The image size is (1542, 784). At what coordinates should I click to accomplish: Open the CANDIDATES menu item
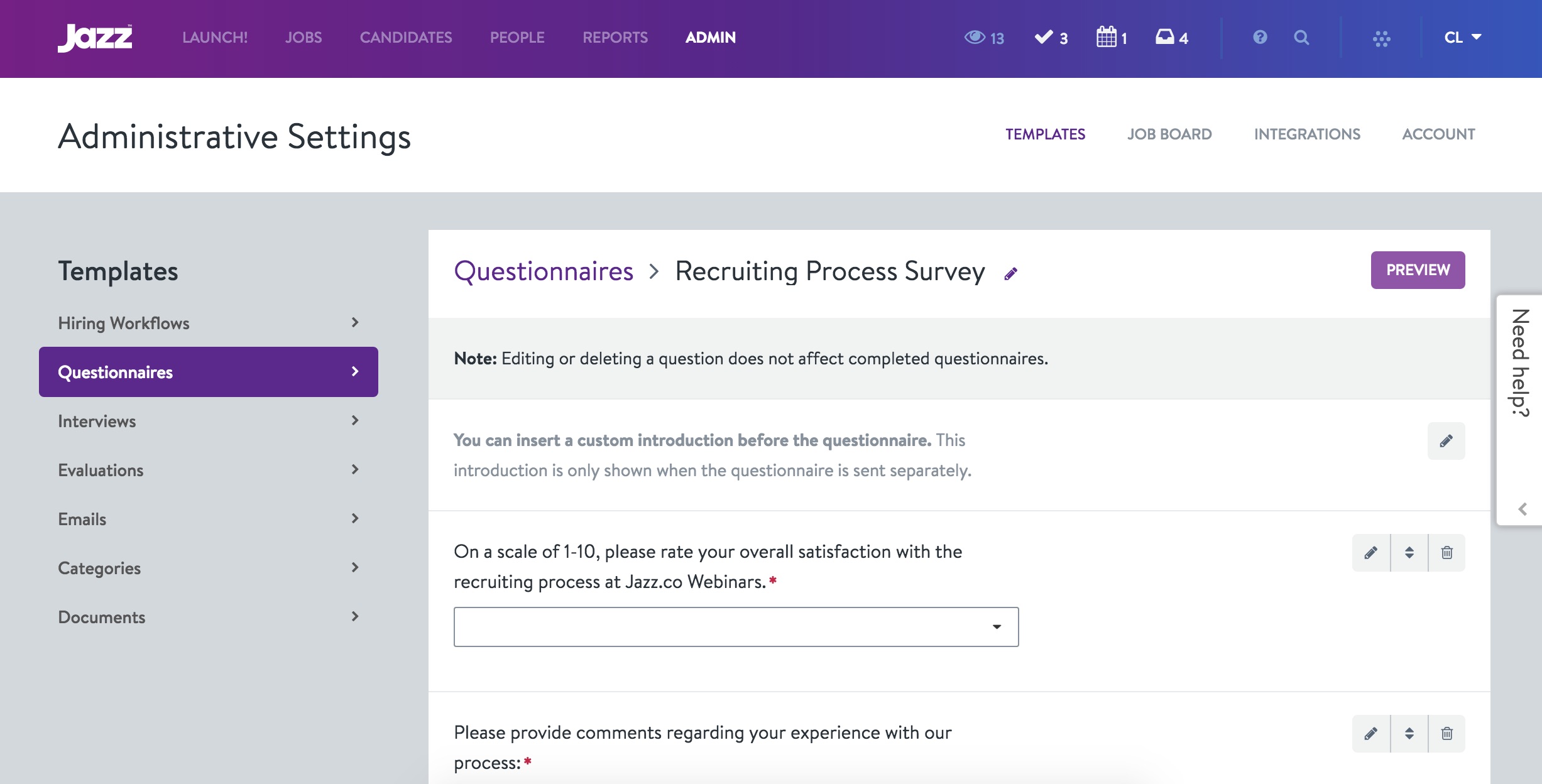pyautogui.click(x=406, y=38)
